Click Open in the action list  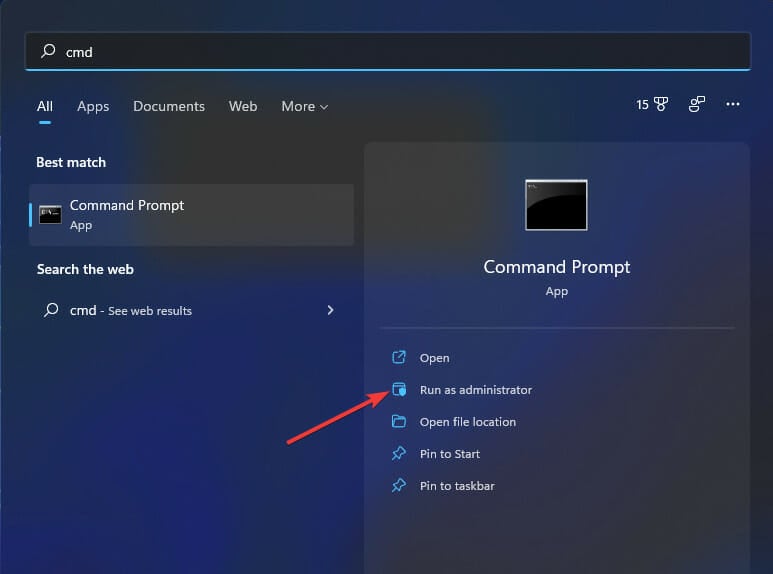click(434, 358)
